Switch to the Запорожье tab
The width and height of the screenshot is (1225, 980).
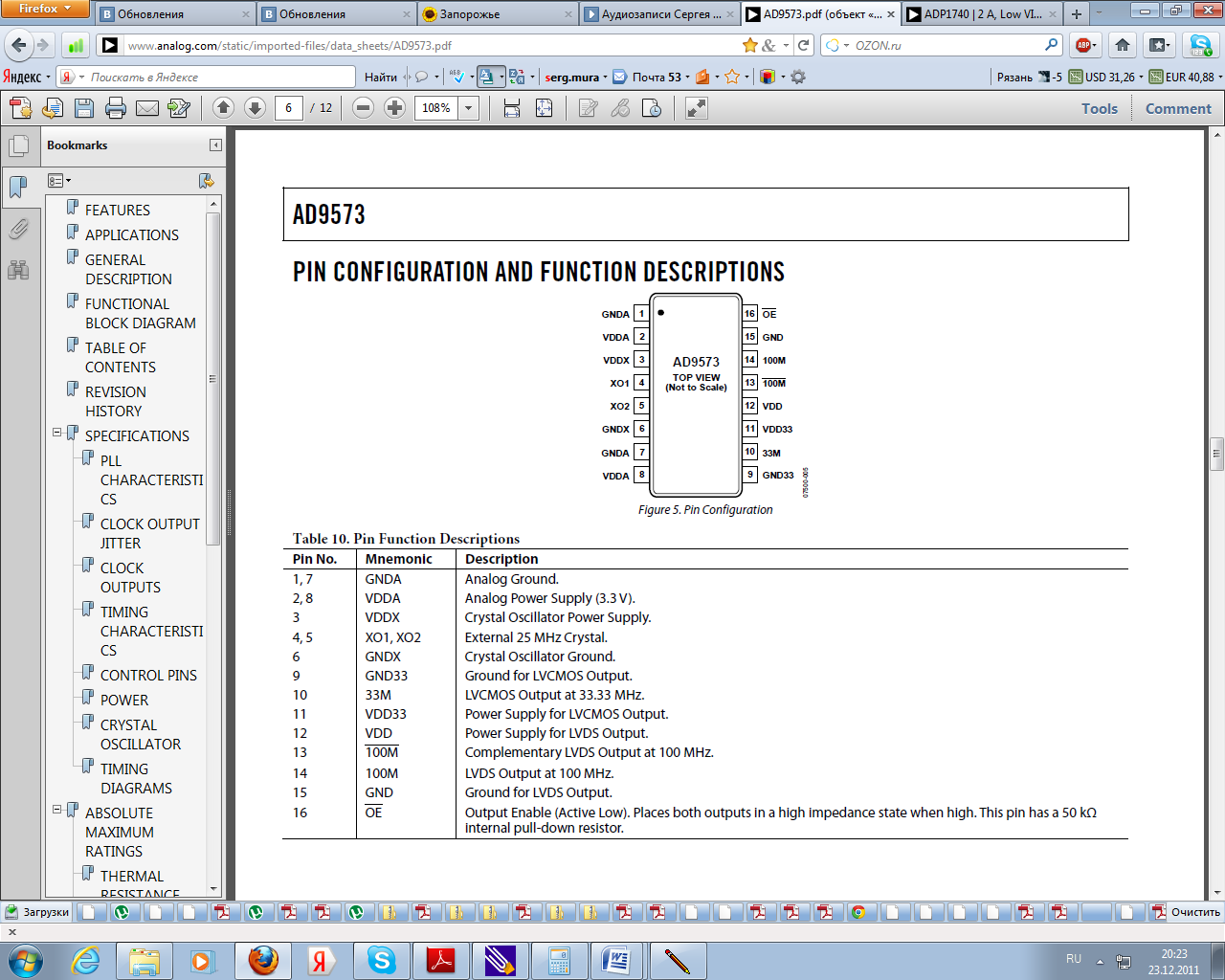[498, 14]
